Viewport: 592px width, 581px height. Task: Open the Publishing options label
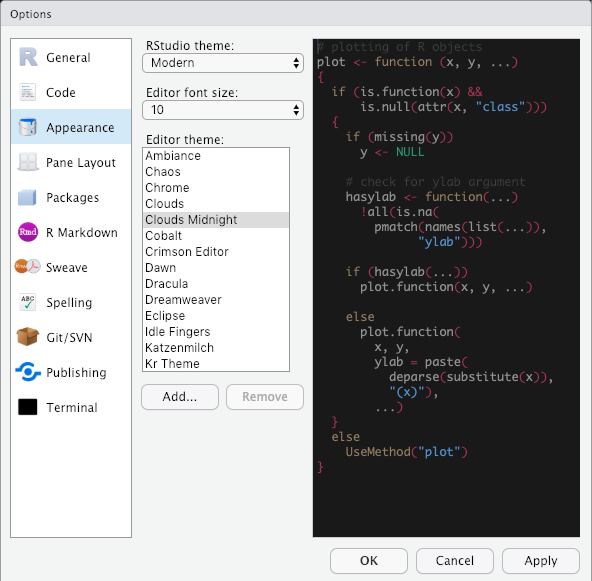click(76, 373)
